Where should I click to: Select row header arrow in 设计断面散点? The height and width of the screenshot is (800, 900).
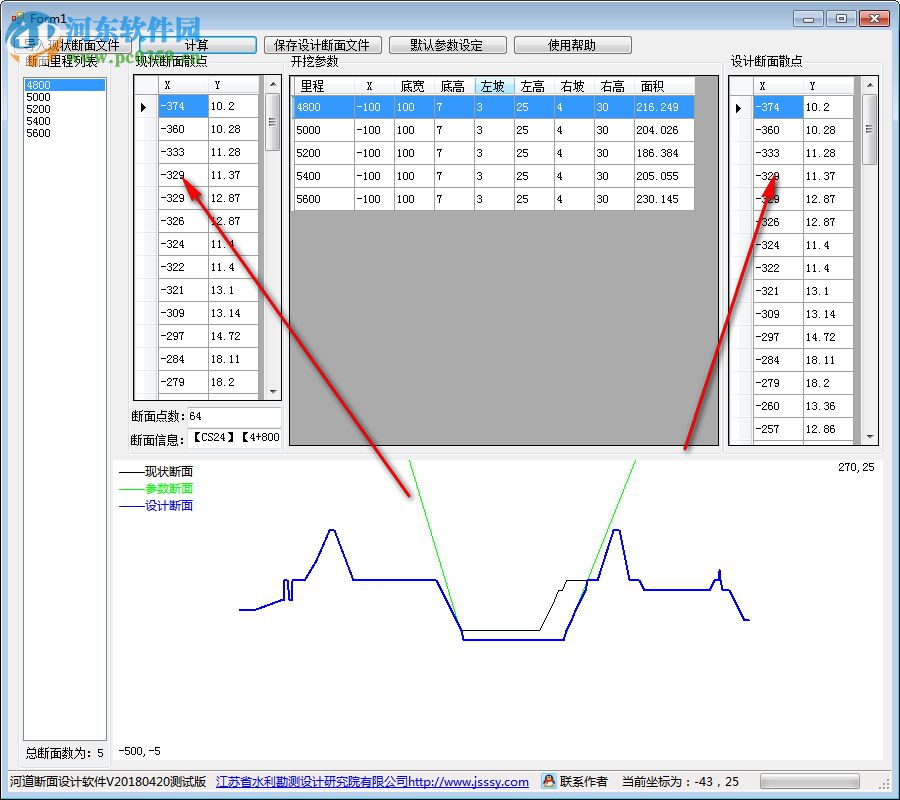point(741,108)
